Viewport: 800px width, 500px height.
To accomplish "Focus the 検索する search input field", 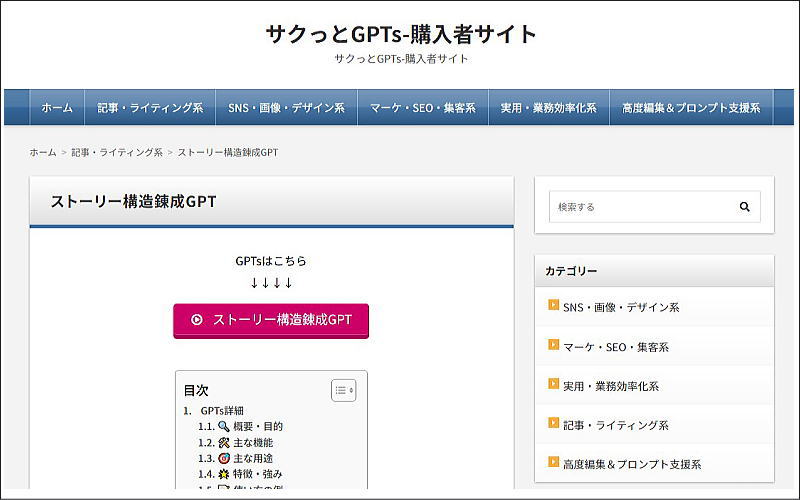I will tap(640, 207).
